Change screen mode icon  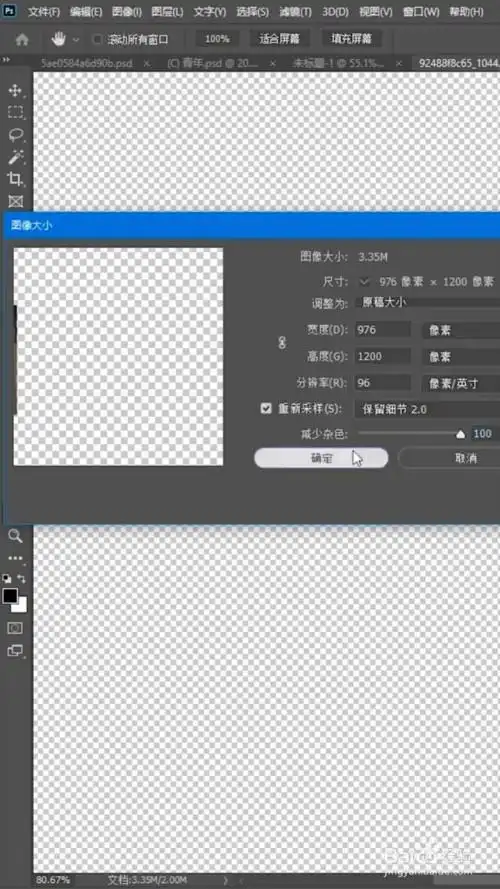[x=15, y=651]
